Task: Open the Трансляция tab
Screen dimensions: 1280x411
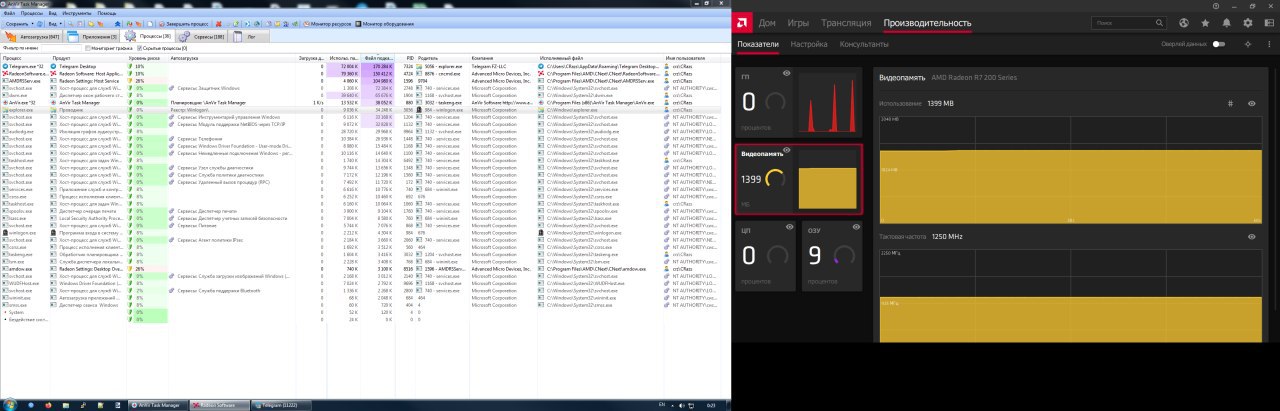Action: [846, 22]
